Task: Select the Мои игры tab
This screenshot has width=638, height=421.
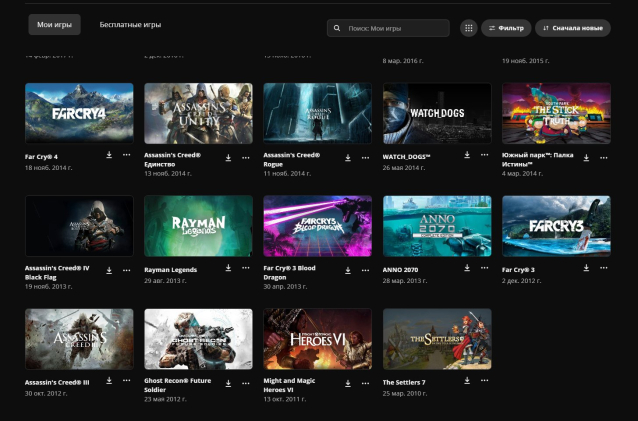Action: tap(55, 24)
